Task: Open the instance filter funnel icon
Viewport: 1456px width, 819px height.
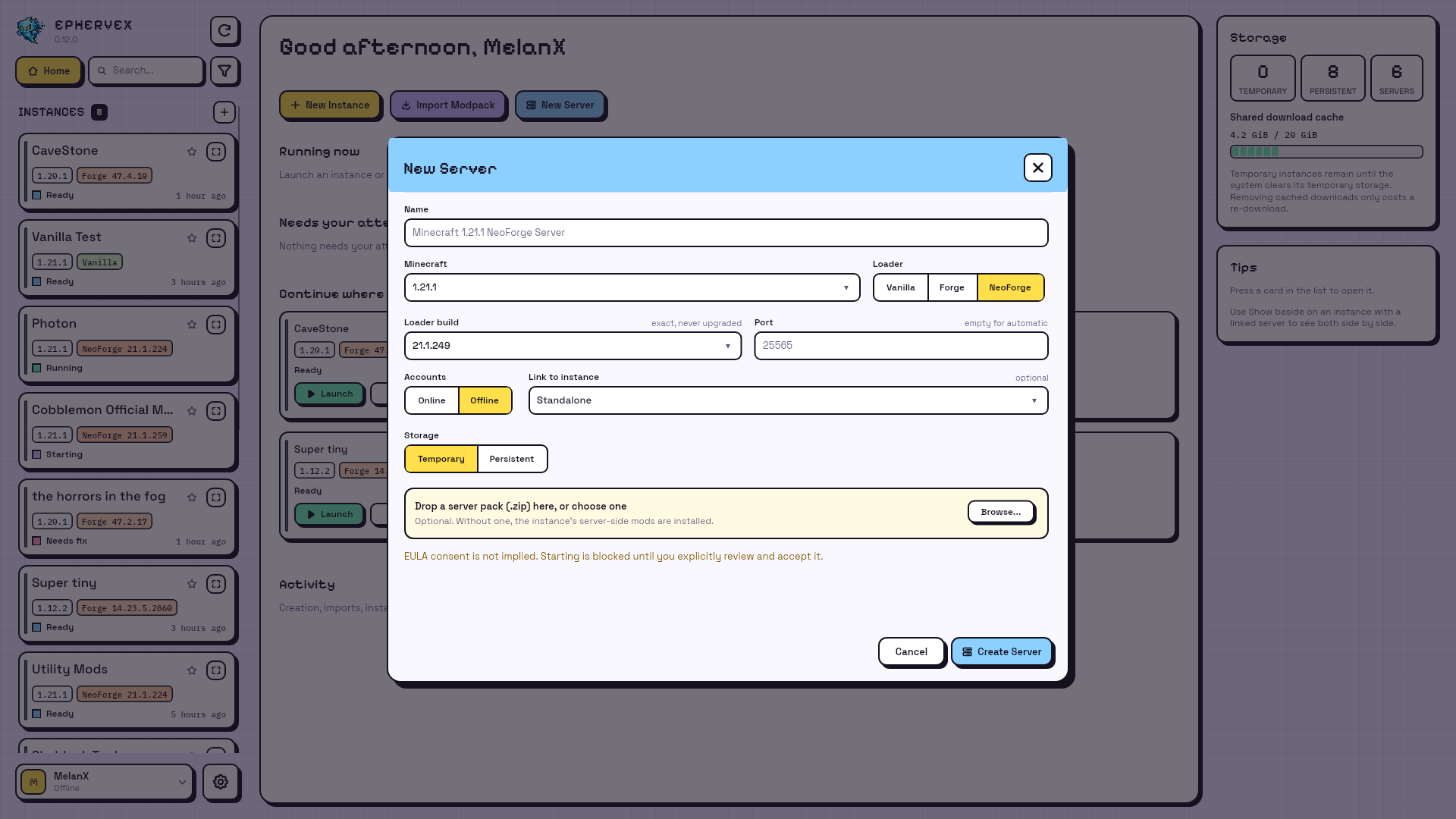Action: click(224, 71)
